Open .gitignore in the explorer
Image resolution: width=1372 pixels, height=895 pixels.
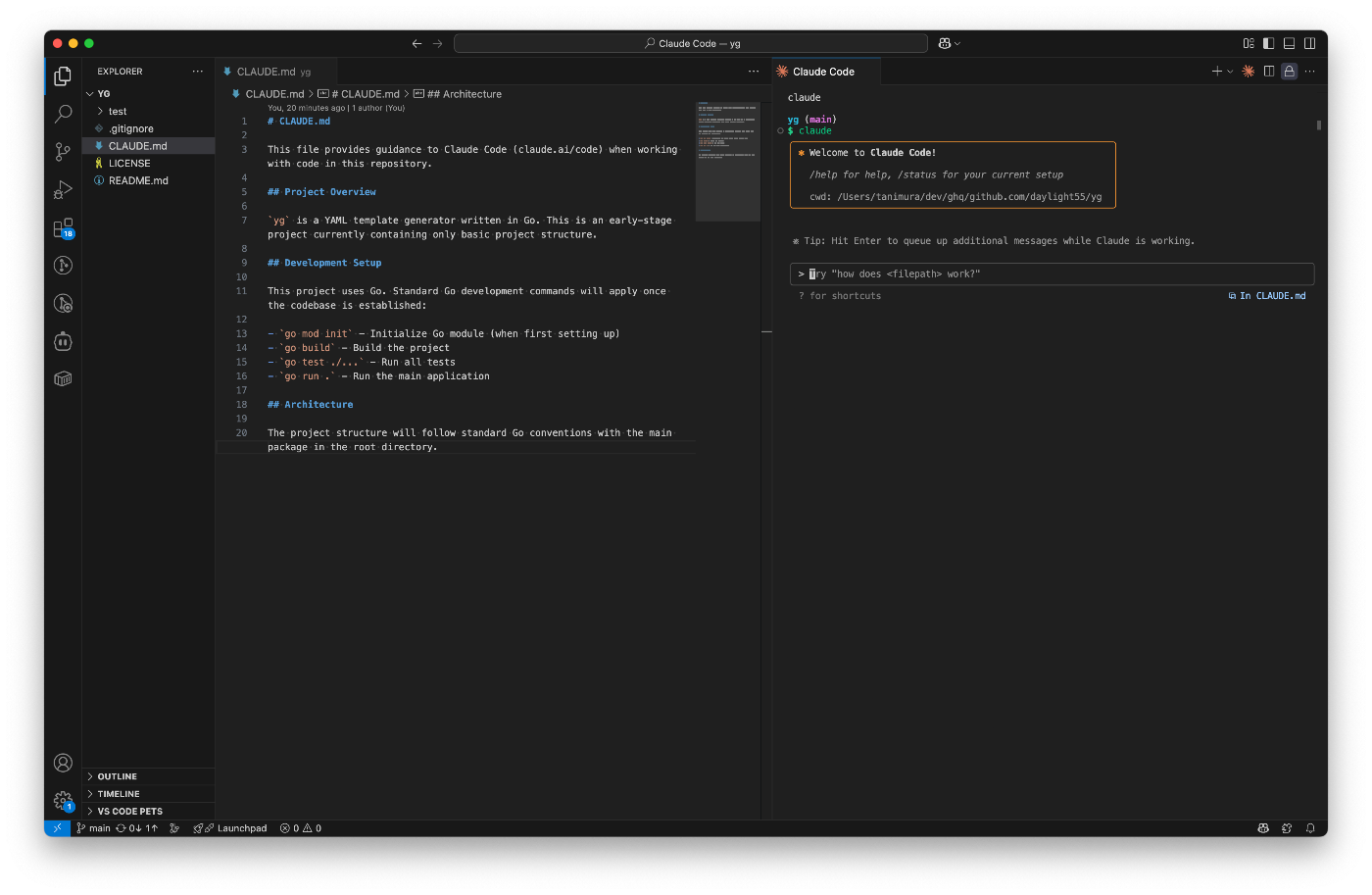[x=149, y=128]
